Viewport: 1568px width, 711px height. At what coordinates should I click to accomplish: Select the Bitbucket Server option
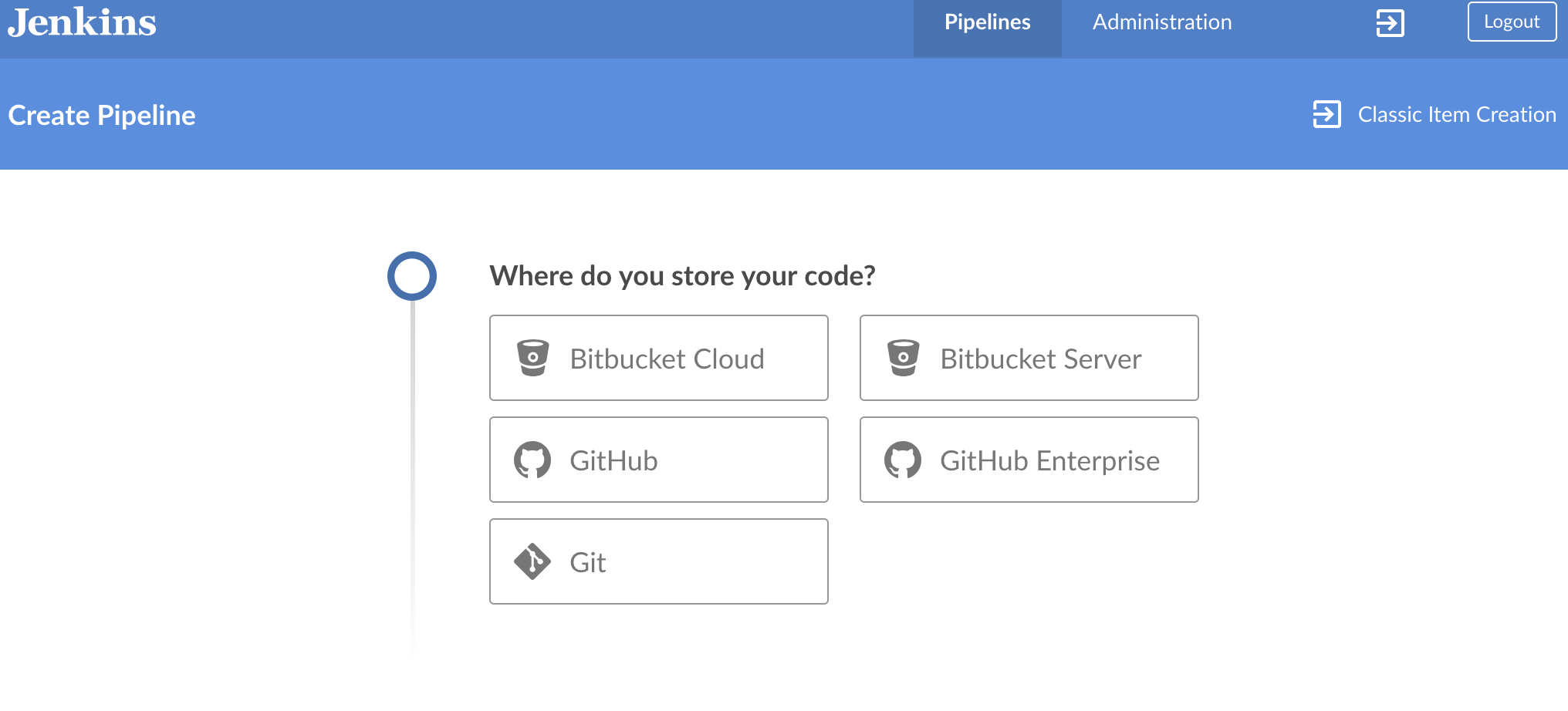click(1029, 358)
